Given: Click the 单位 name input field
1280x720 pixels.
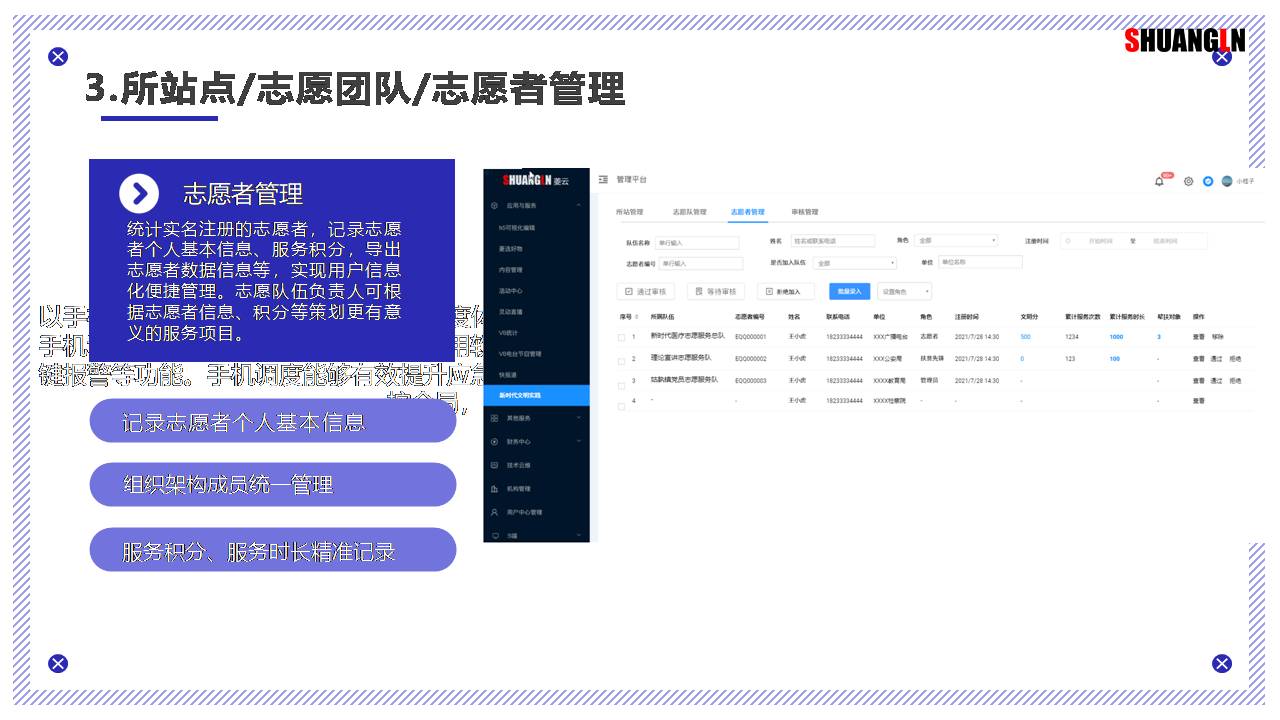Looking at the screenshot, I should coord(980,262).
